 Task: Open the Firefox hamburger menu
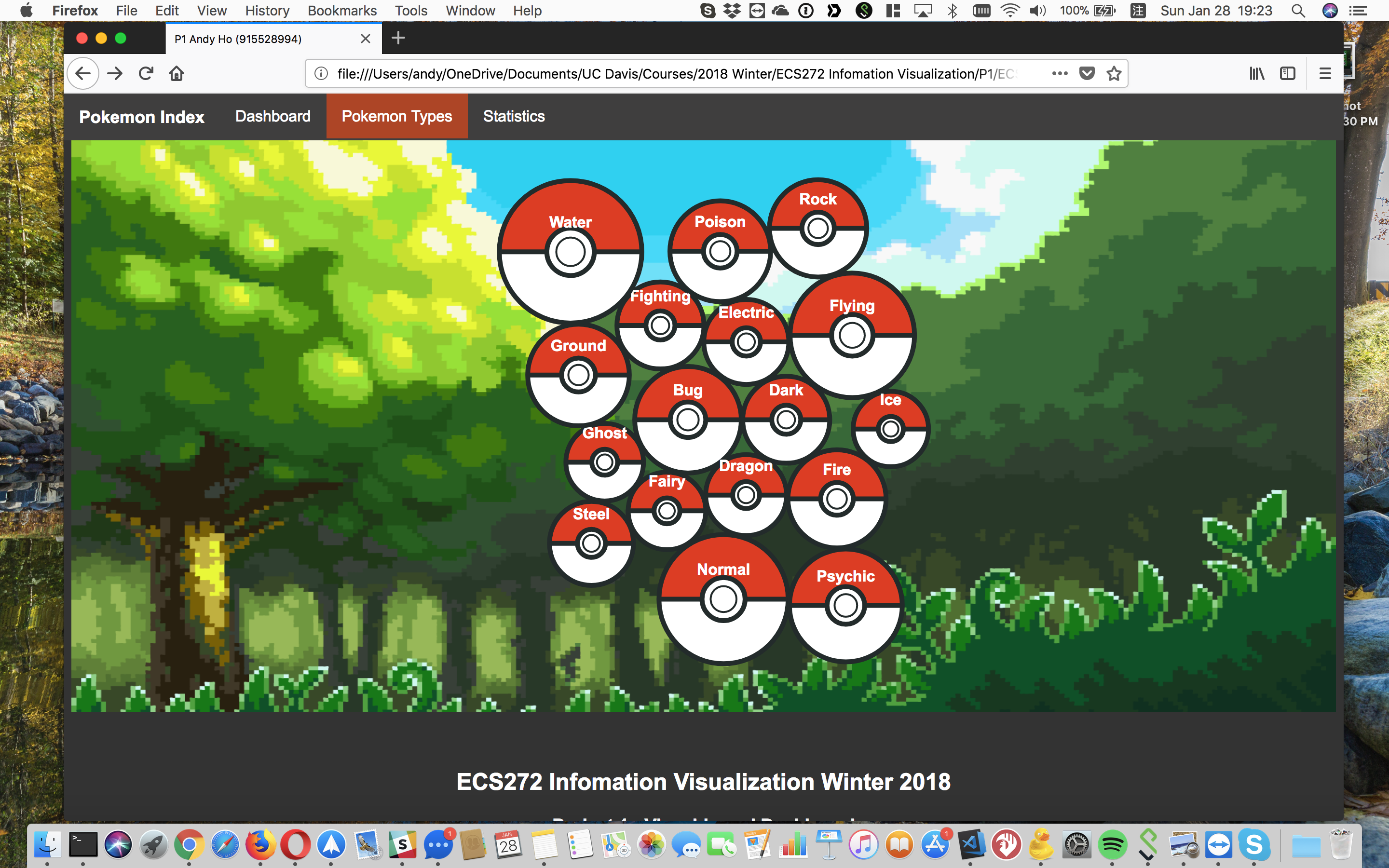(x=1325, y=73)
